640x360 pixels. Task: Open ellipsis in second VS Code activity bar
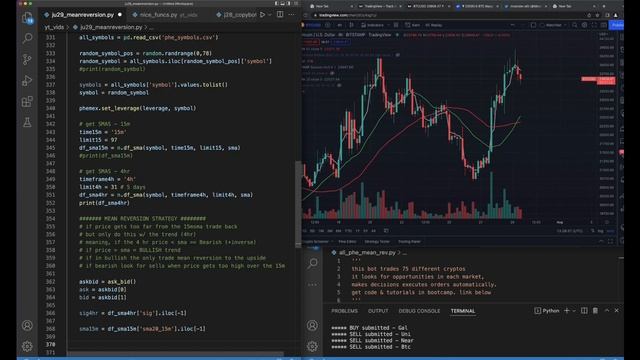[x=313, y=284]
